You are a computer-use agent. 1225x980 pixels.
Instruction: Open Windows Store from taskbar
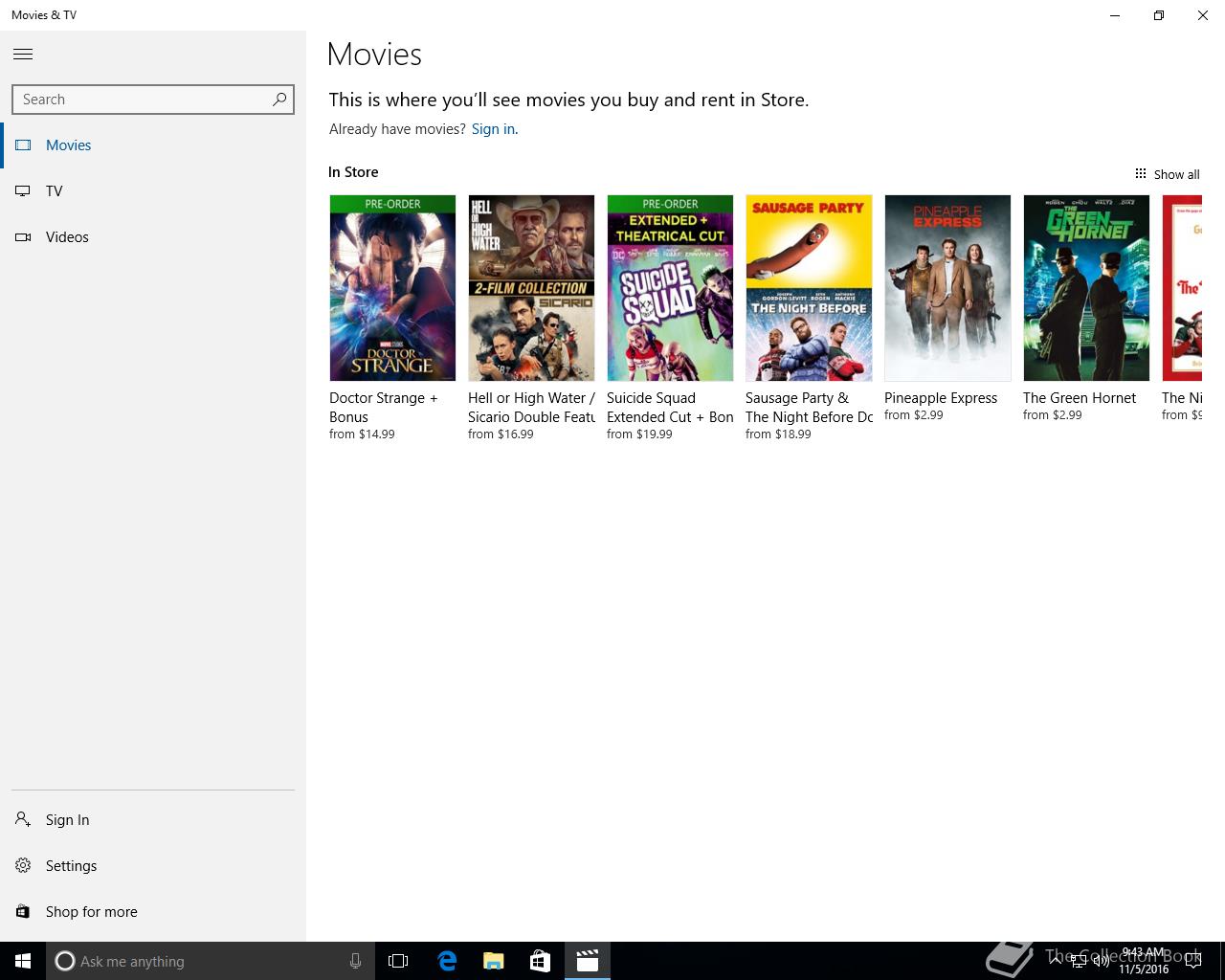coord(540,961)
